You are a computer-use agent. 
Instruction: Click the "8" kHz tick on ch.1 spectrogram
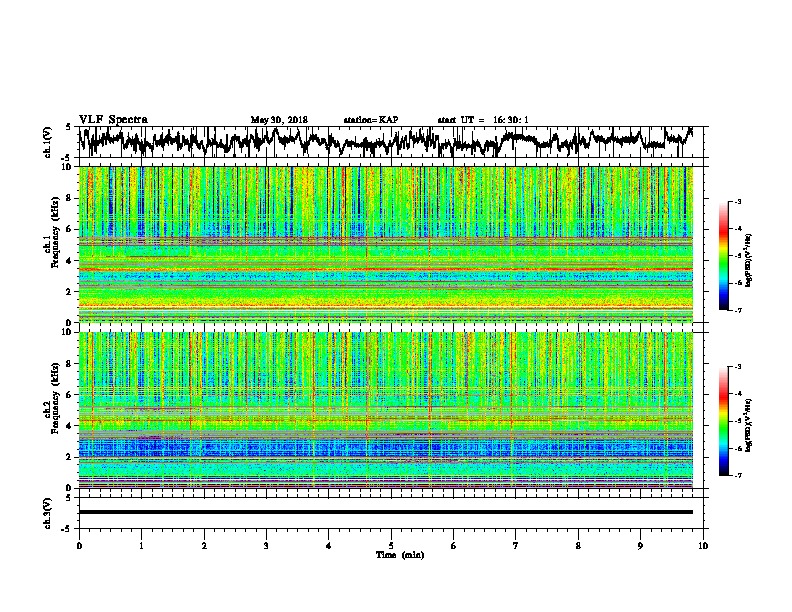(70, 198)
